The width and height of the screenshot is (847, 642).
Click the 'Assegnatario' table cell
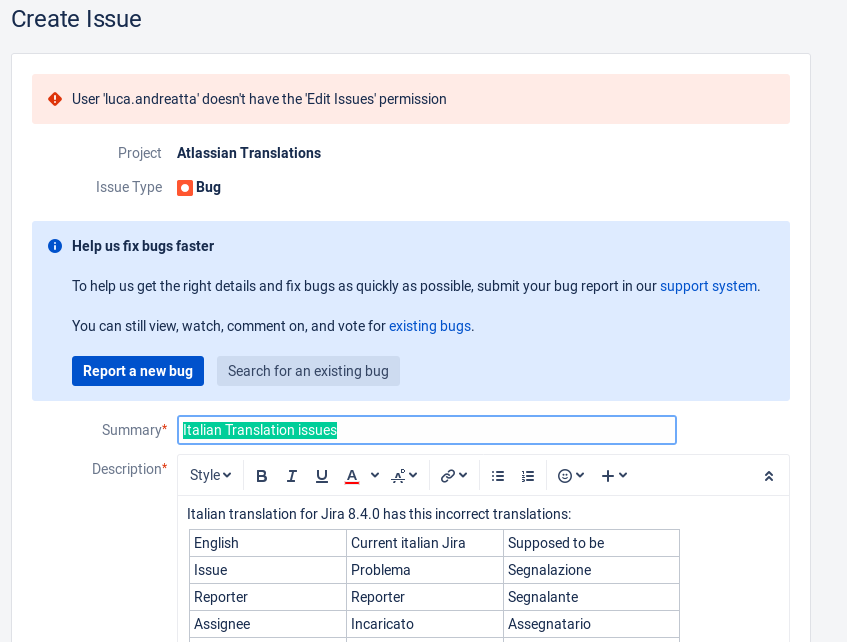click(591, 624)
